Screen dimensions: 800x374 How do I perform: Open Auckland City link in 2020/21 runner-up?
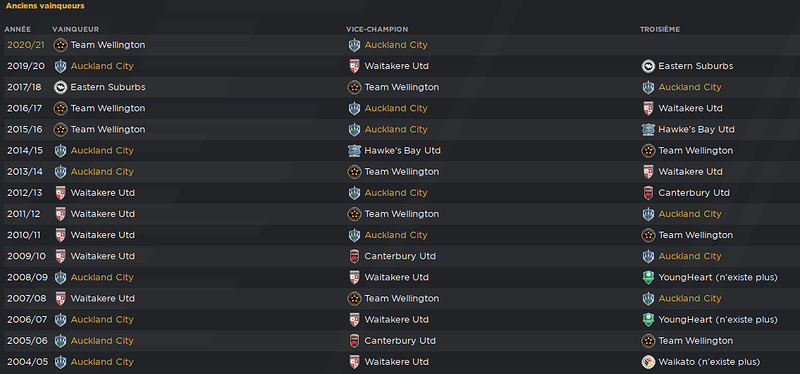(396, 45)
